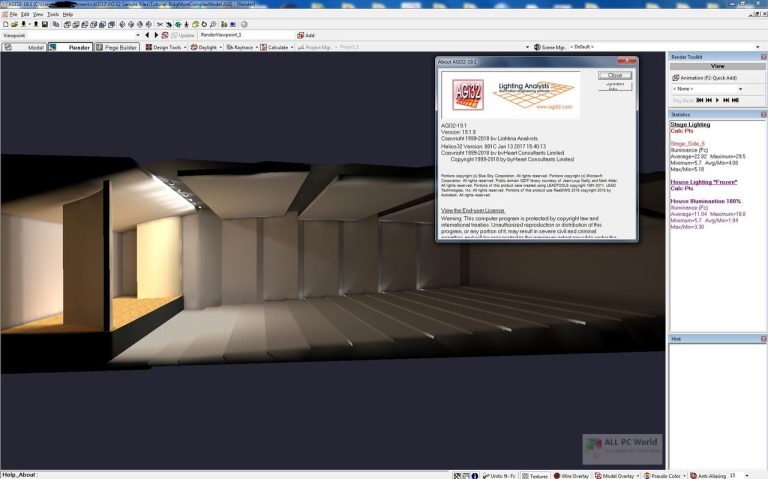The height and width of the screenshot is (479, 768).
Task: Click the Save (floppy disk) icon
Action: click(x=45, y=24)
